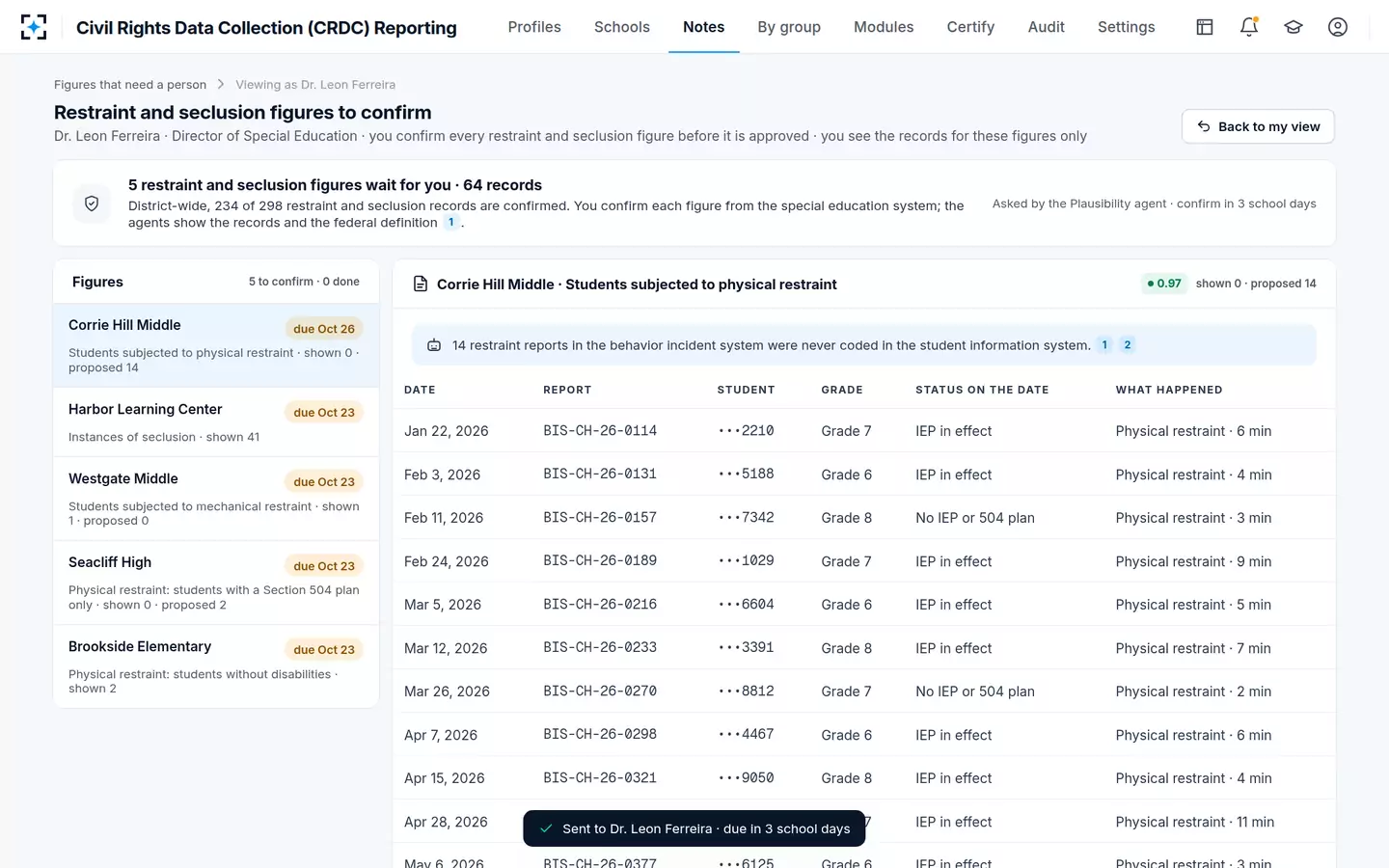Select the Brookside Elementary figure
Viewport: 1389px width, 868px height.
(216, 666)
